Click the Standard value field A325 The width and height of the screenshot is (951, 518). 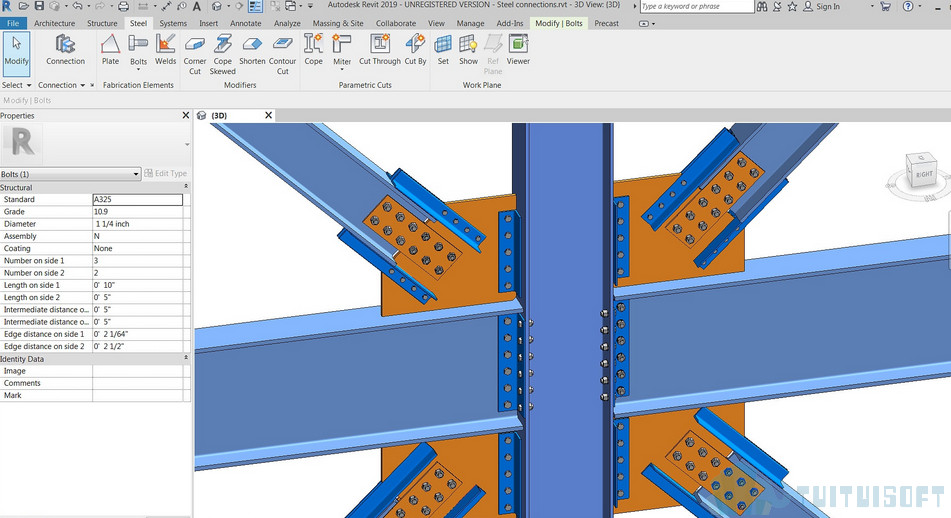pos(137,200)
